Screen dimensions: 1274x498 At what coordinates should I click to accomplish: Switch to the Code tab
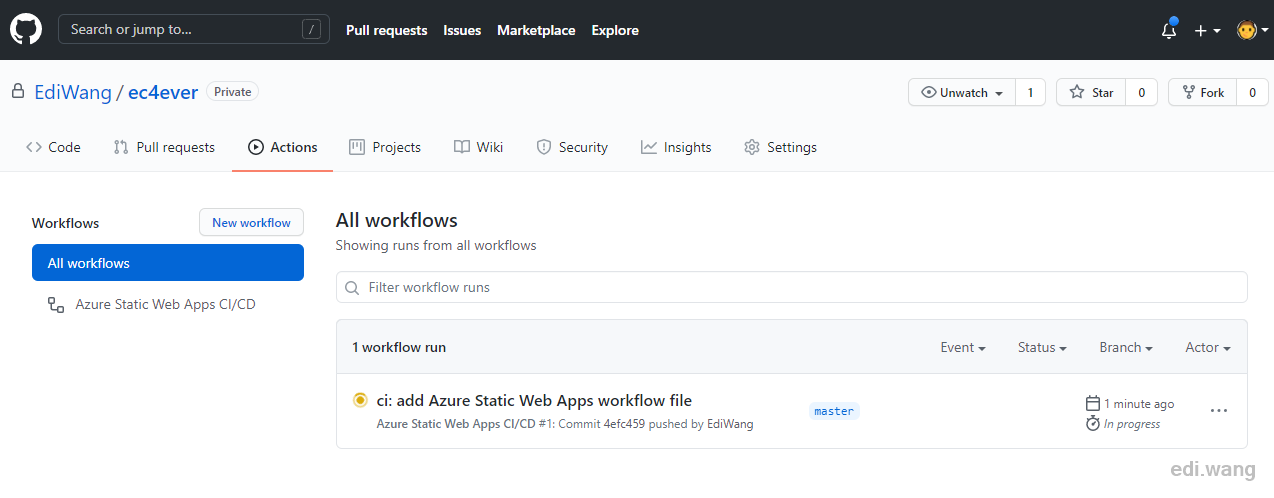pyautogui.click(x=54, y=147)
